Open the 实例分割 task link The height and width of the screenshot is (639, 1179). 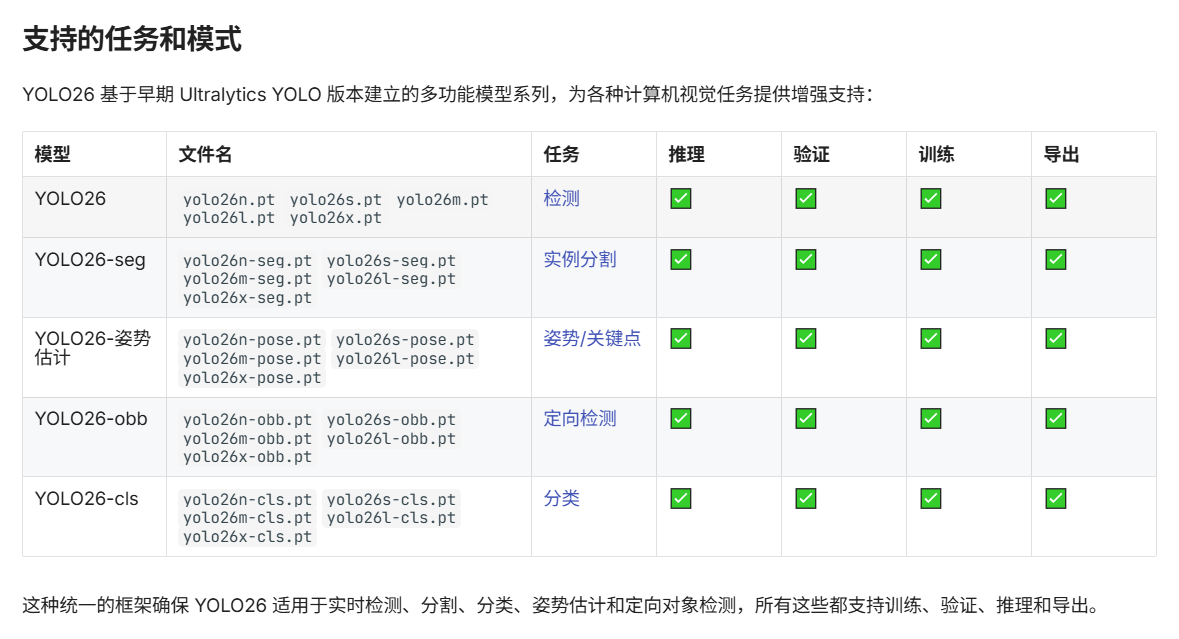click(580, 259)
